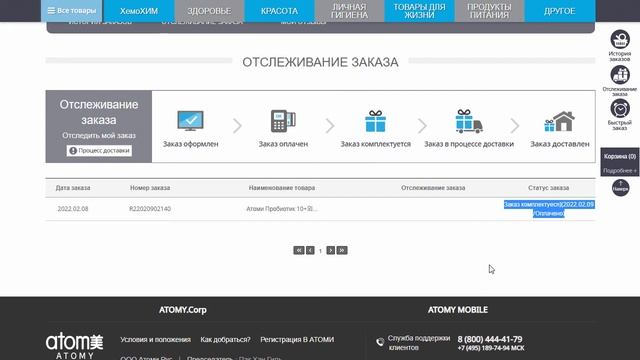This screenshot has height=360, width=640.
Task: Click the Дата заказа column header
Action: point(73,188)
